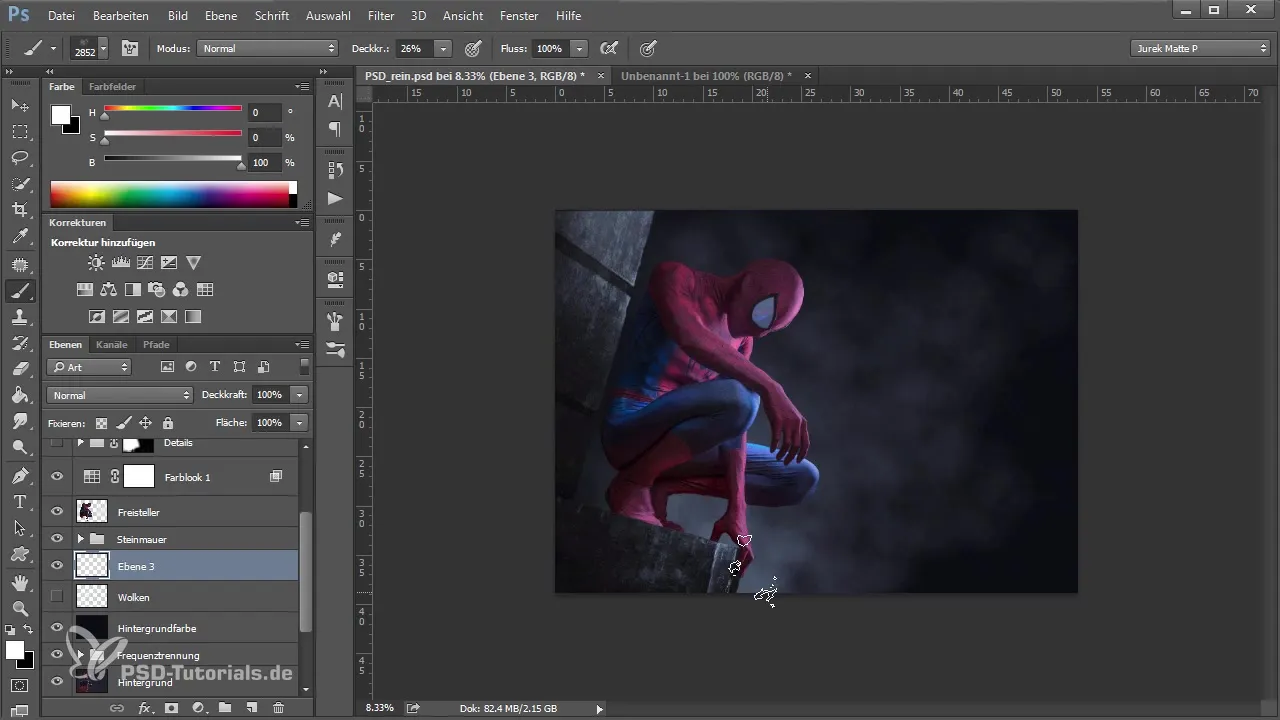The image size is (1280, 720).
Task: Select the Paint Bucket tool
Action: (x=20, y=395)
